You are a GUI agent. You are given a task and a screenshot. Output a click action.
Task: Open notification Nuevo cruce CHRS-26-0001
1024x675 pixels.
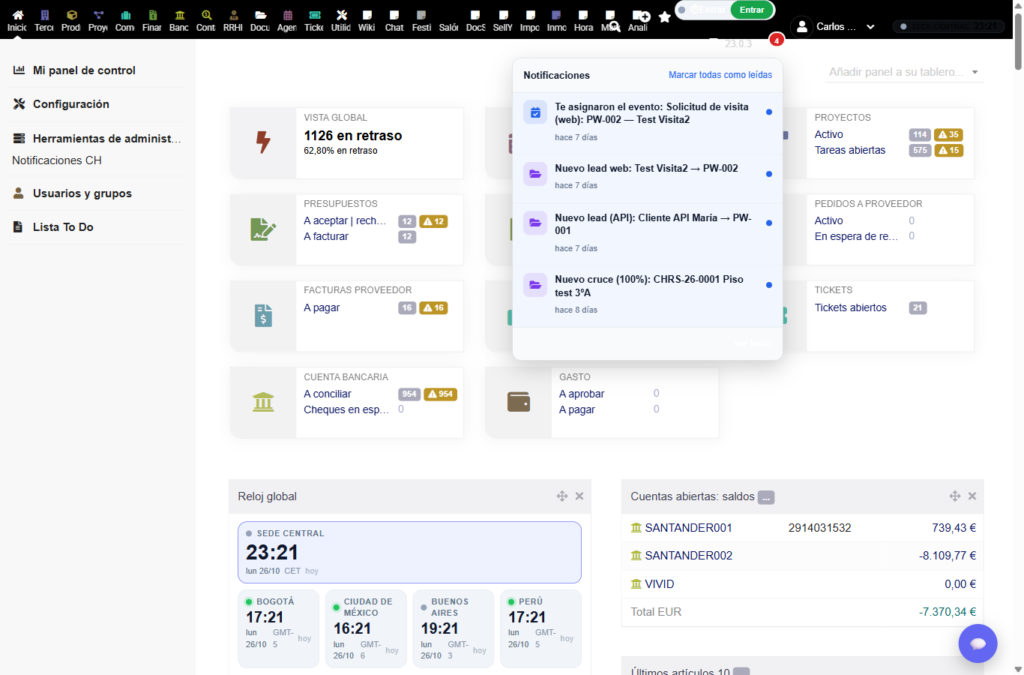[647, 296]
